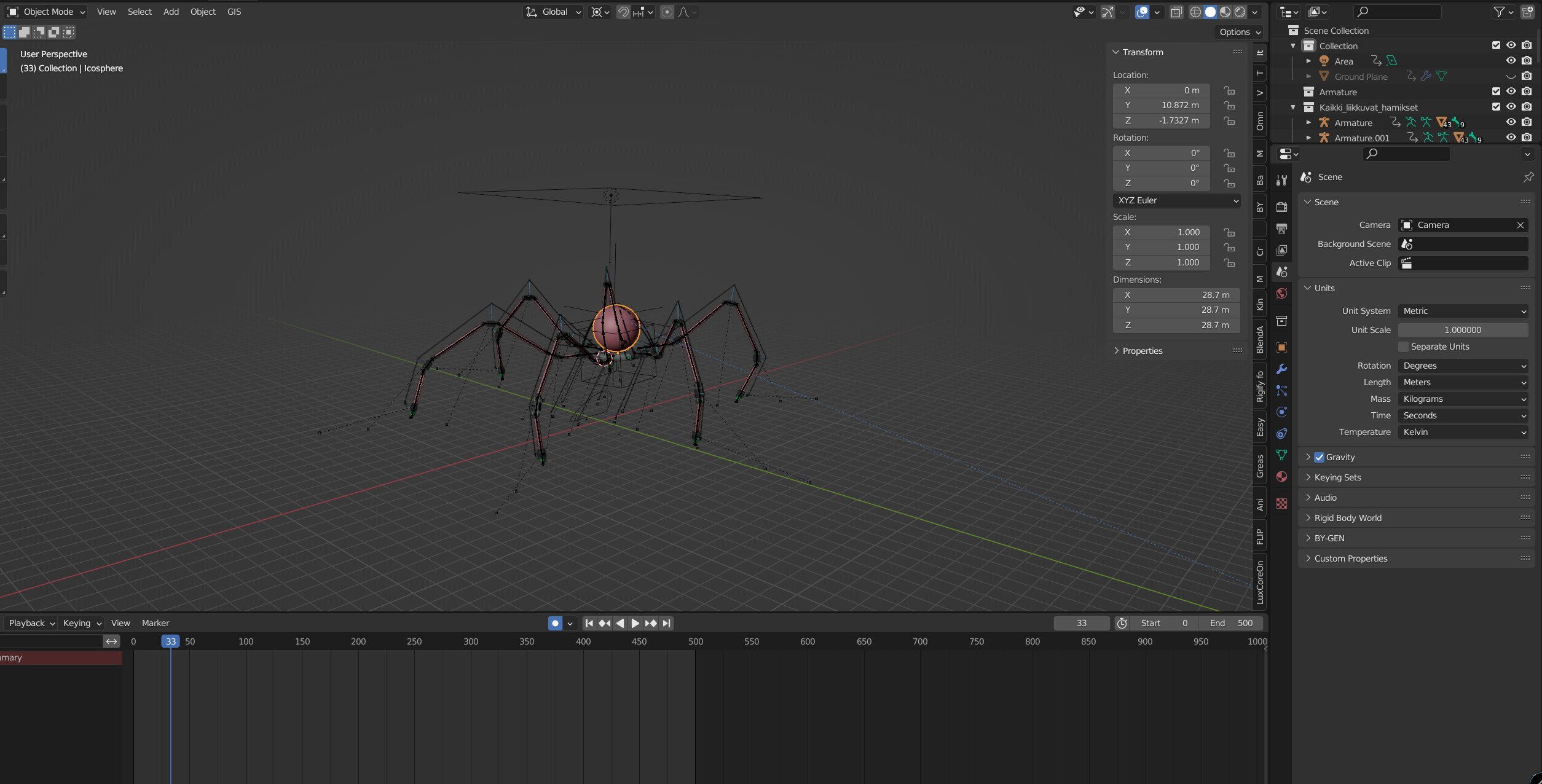
Task: Hide Armature.001 in viewport
Action: pos(1511,138)
